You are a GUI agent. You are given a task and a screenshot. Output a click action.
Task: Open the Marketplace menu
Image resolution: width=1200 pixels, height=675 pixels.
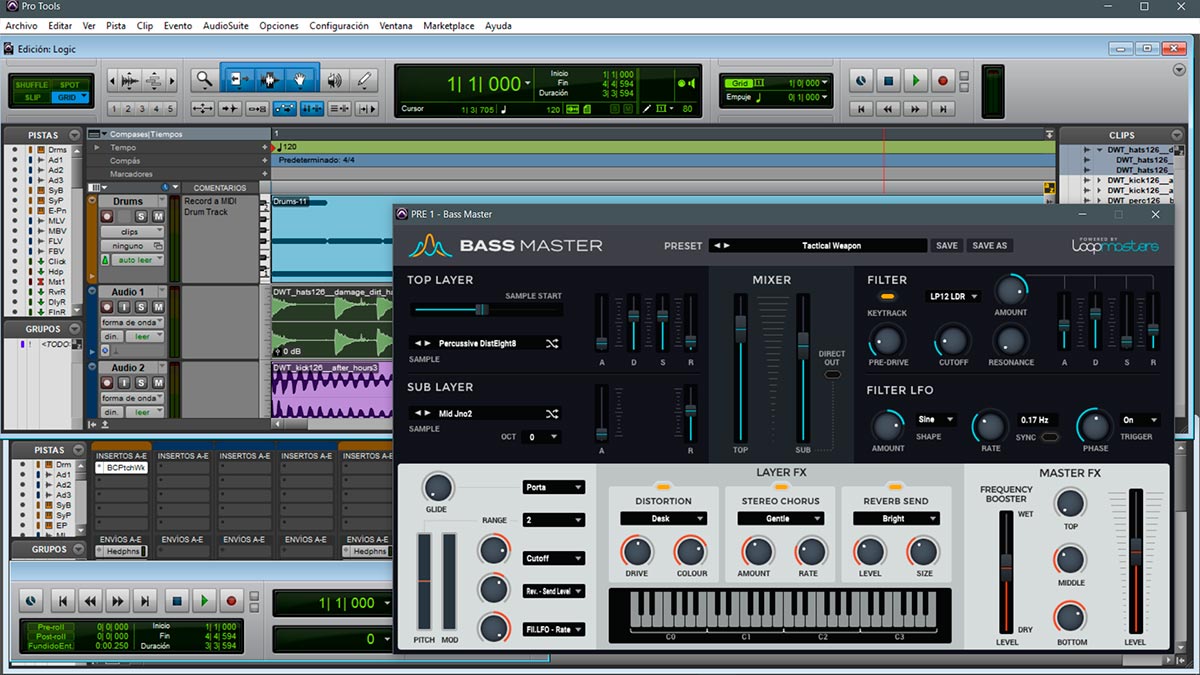(x=448, y=26)
